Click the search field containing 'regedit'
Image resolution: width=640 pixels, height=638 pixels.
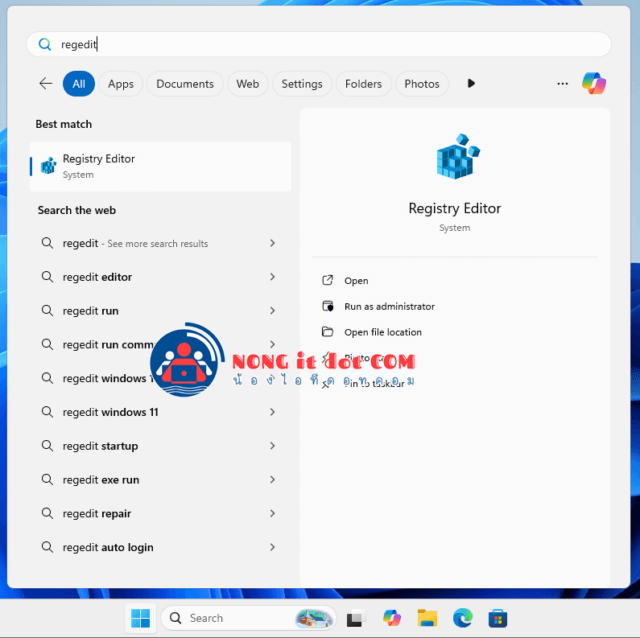point(319,44)
